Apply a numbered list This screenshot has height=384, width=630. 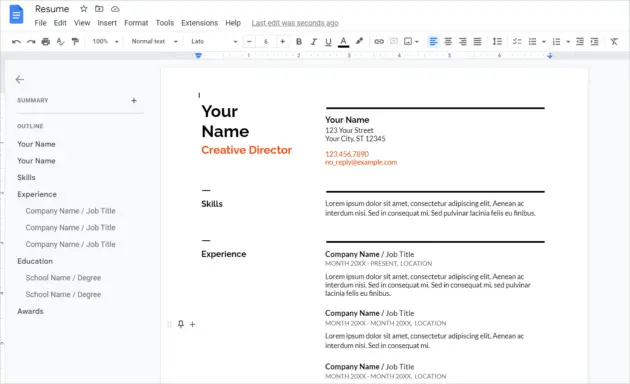click(x=556, y=41)
